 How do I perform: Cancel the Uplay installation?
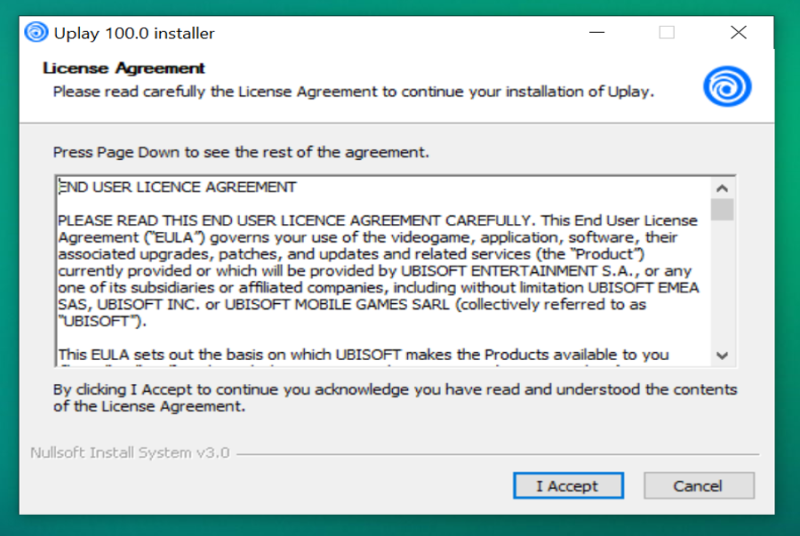pyautogui.click(x=698, y=486)
